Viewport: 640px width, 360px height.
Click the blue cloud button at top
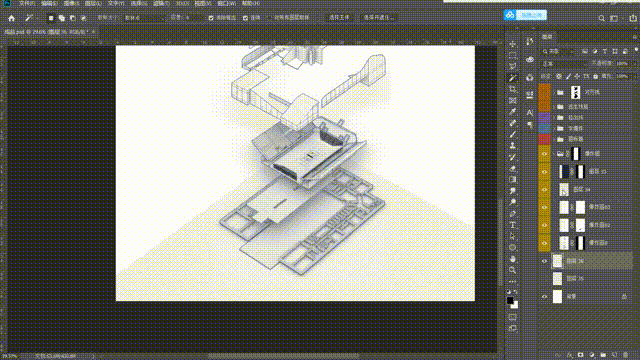pyautogui.click(x=525, y=15)
